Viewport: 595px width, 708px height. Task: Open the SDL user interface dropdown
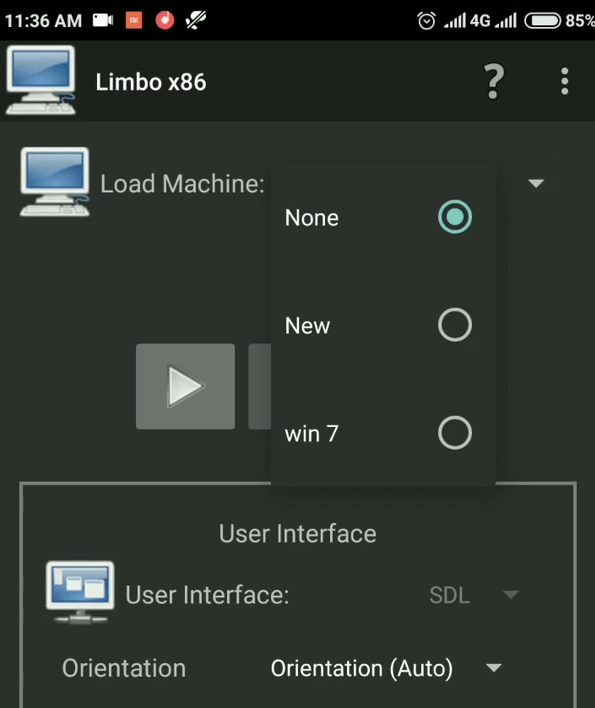click(474, 595)
